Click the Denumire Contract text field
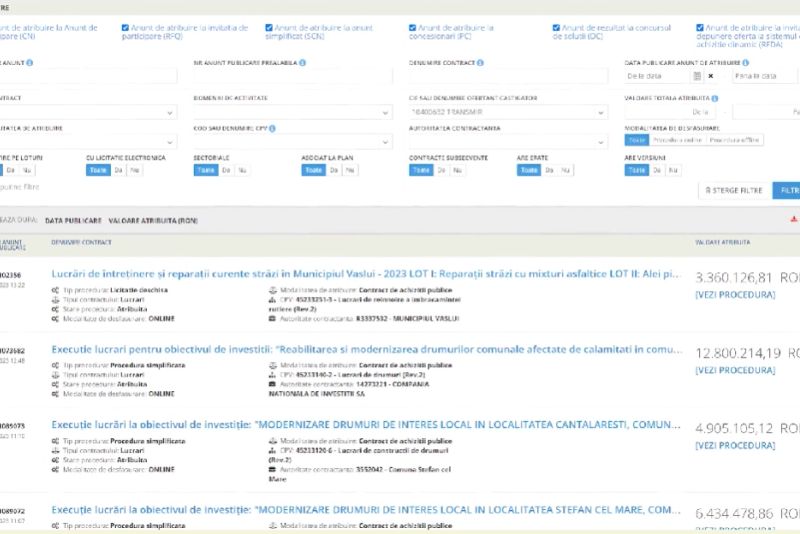The image size is (800, 534). pos(510,76)
